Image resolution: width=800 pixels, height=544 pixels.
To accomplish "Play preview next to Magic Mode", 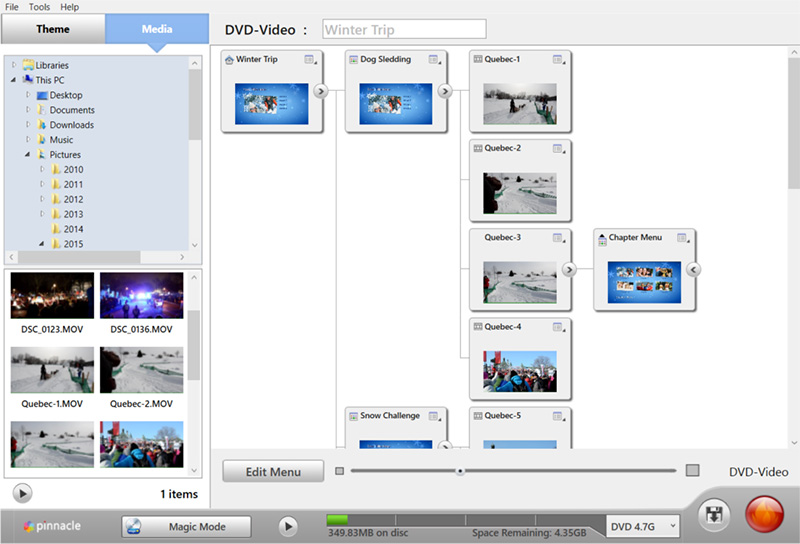I will (288, 526).
